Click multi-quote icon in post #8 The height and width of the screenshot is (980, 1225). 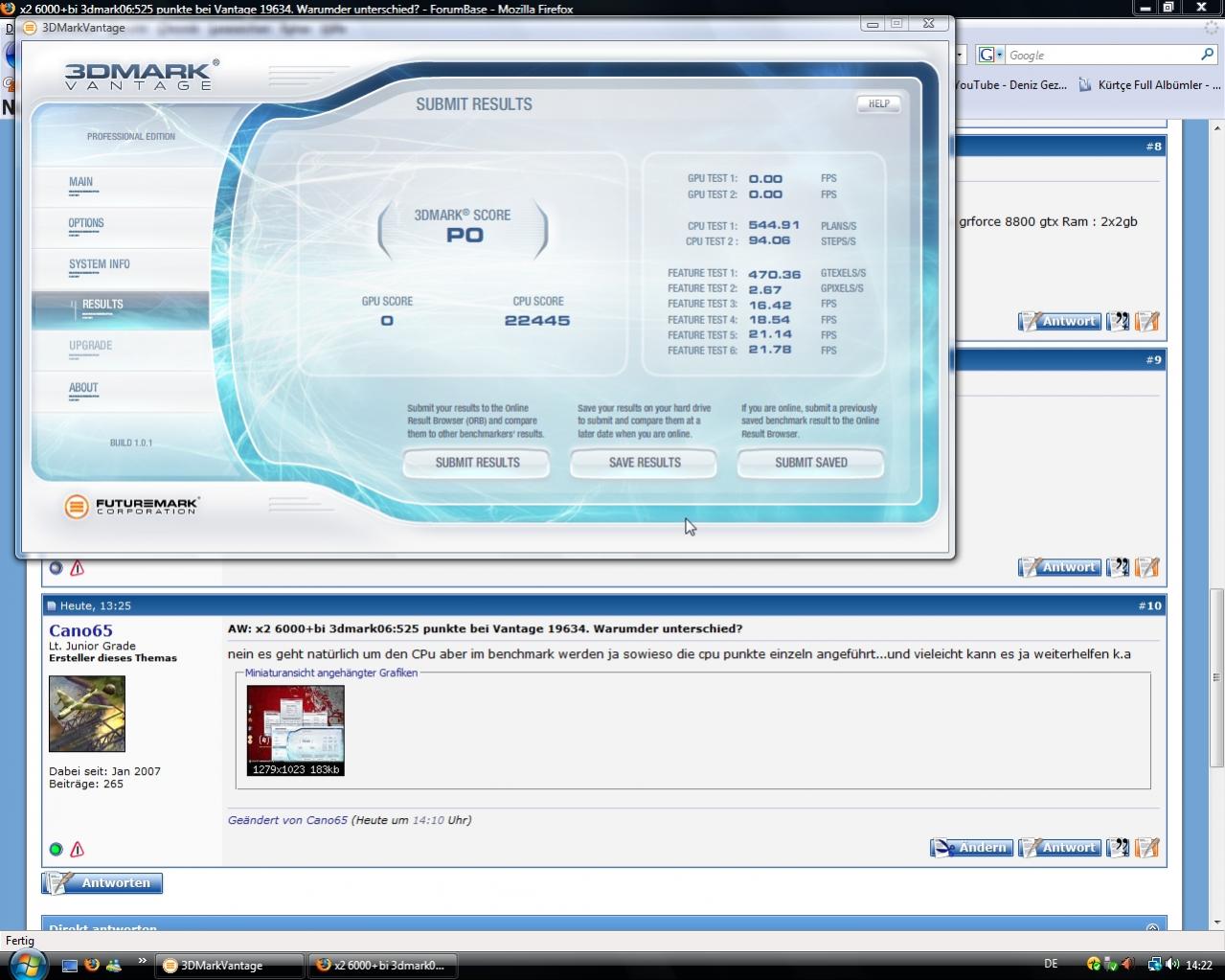[x=1118, y=322]
